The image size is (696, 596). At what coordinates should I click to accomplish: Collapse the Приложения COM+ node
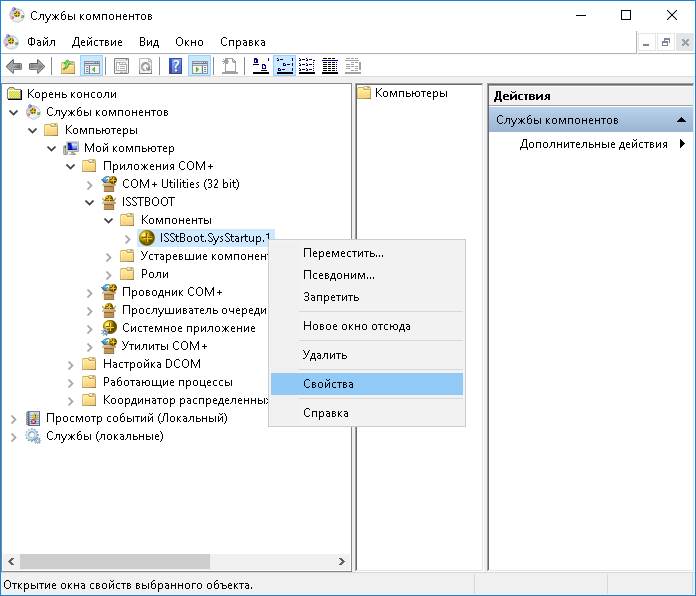[x=71, y=166]
